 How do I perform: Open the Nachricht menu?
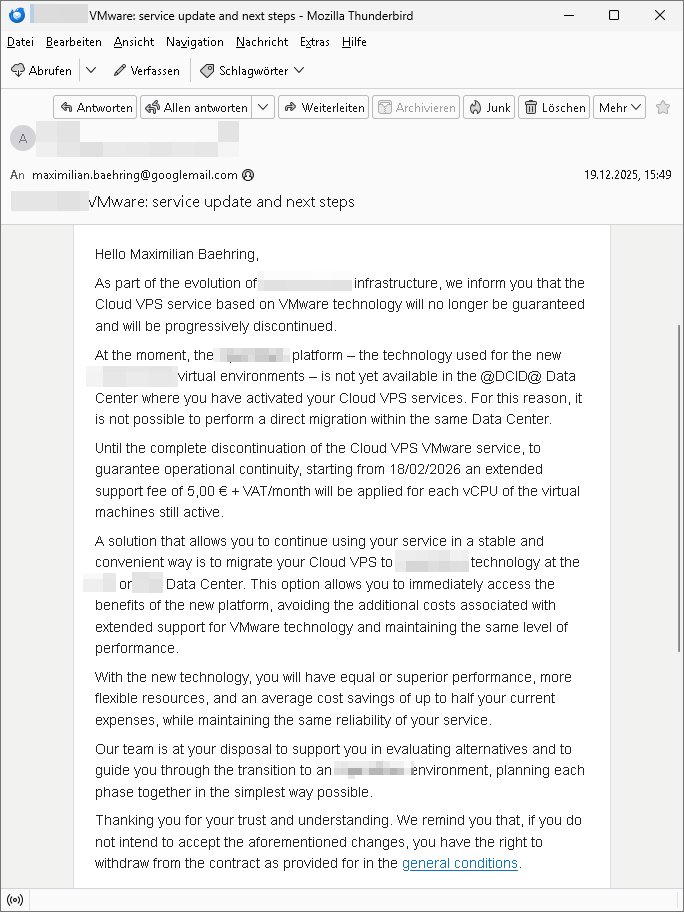point(262,42)
